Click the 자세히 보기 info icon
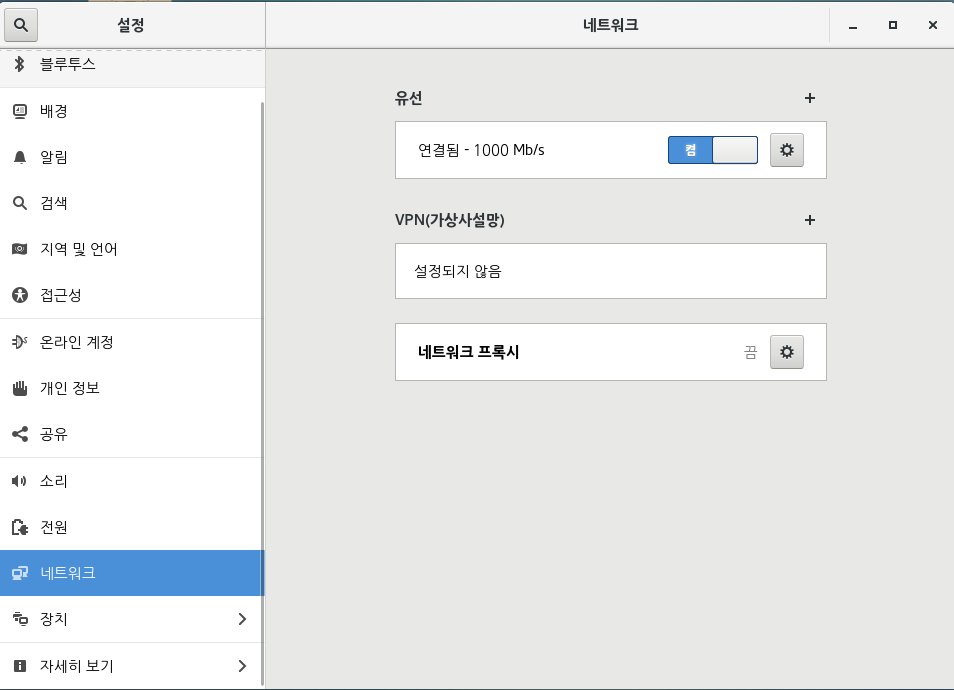Viewport: 954px width, 690px height. [x=19, y=666]
